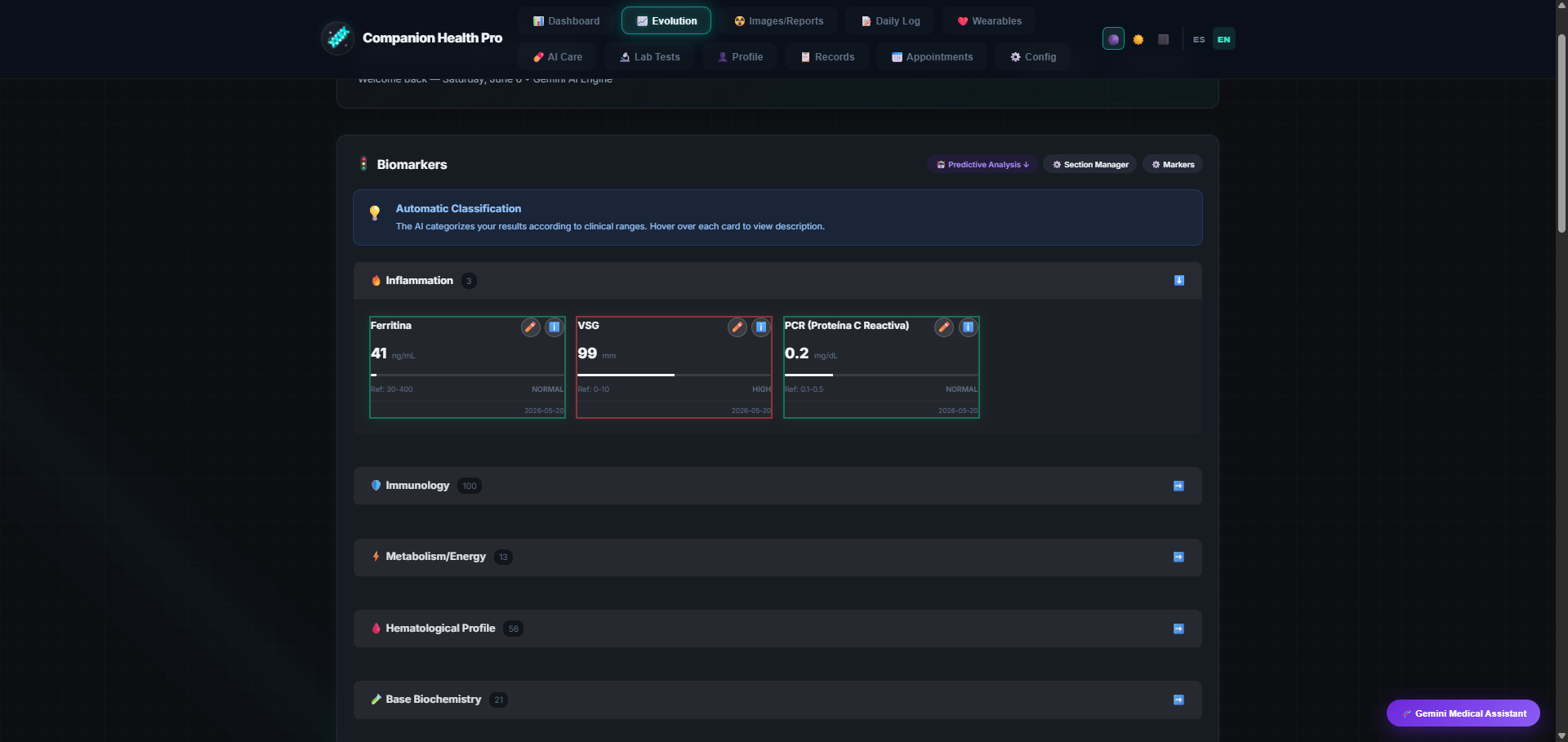The width and height of the screenshot is (1568, 742).
Task: Click the Base Biochemistry count badge 21
Action: pyautogui.click(x=499, y=700)
